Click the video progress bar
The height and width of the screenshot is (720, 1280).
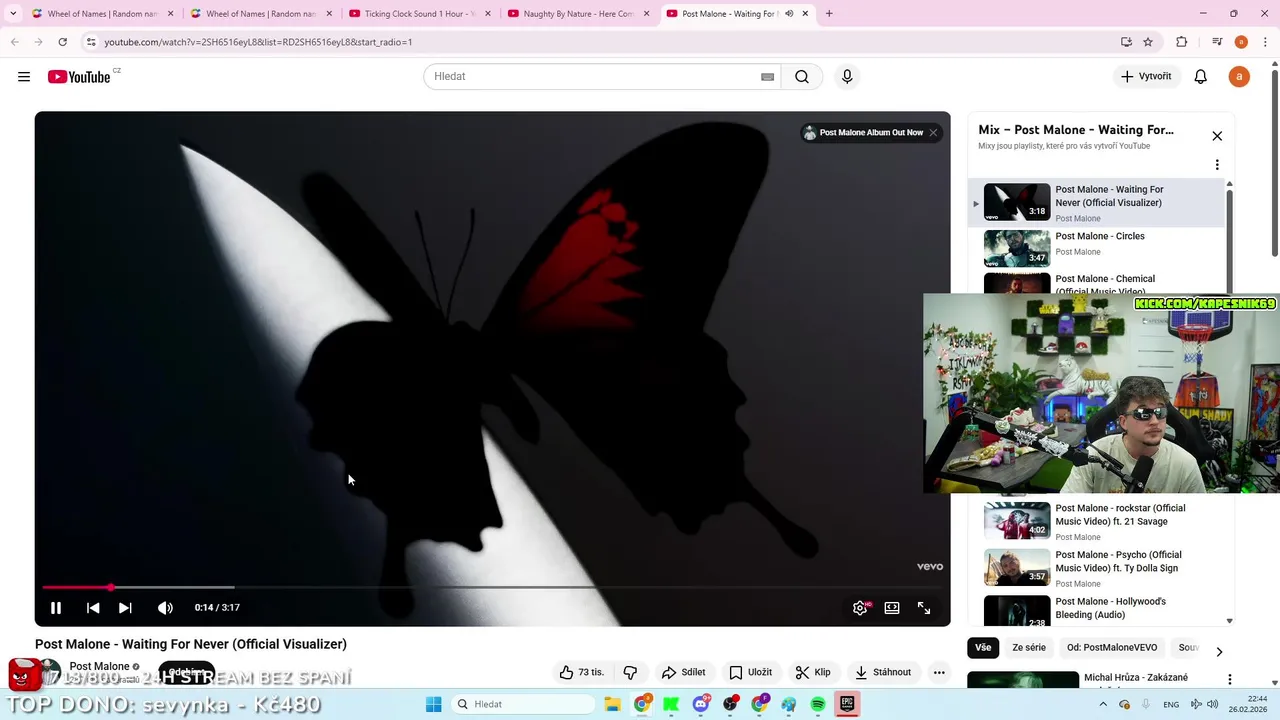tap(492, 587)
